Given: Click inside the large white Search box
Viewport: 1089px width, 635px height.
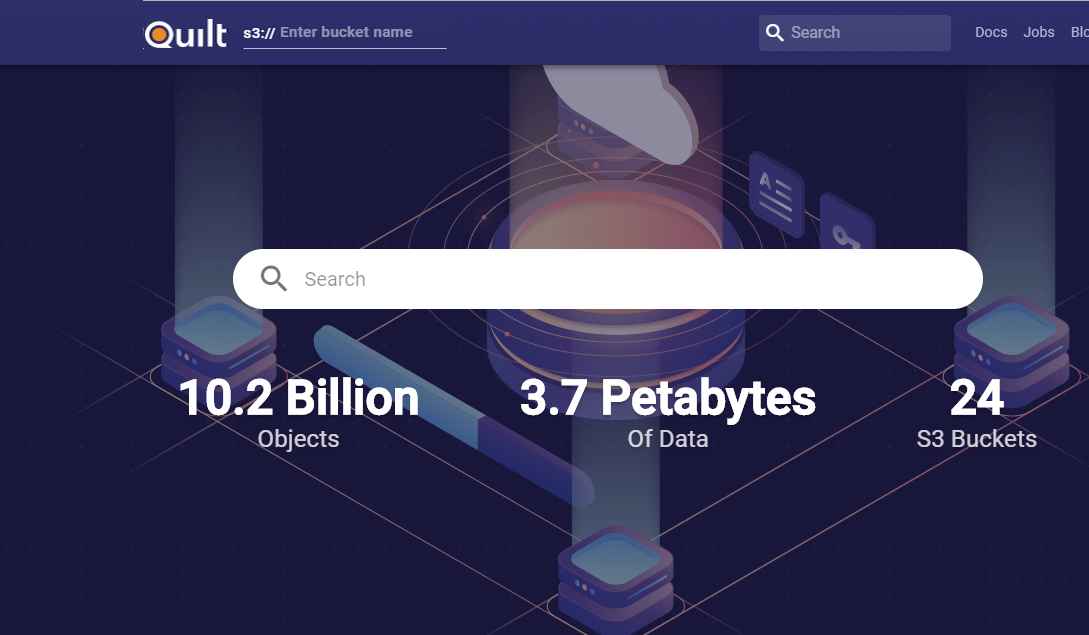Looking at the screenshot, I should [x=620, y=279].
